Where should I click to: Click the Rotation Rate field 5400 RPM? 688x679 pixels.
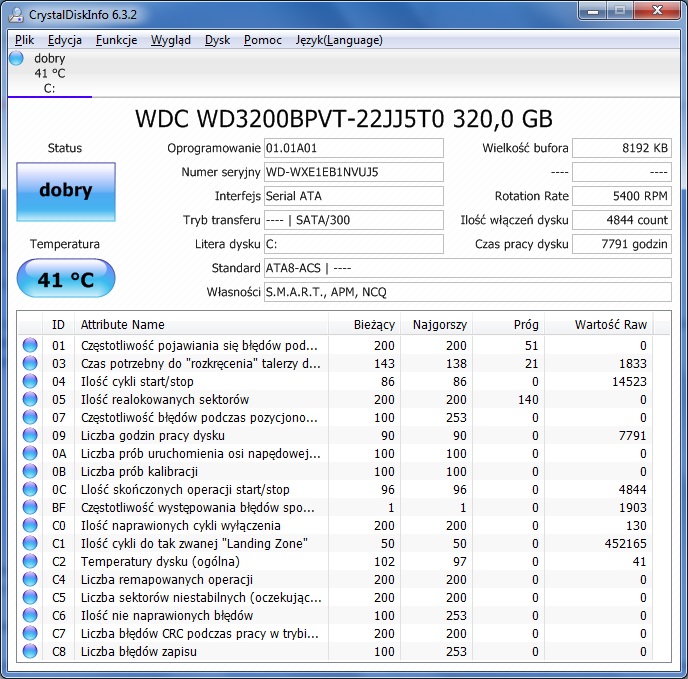point(622,196)
